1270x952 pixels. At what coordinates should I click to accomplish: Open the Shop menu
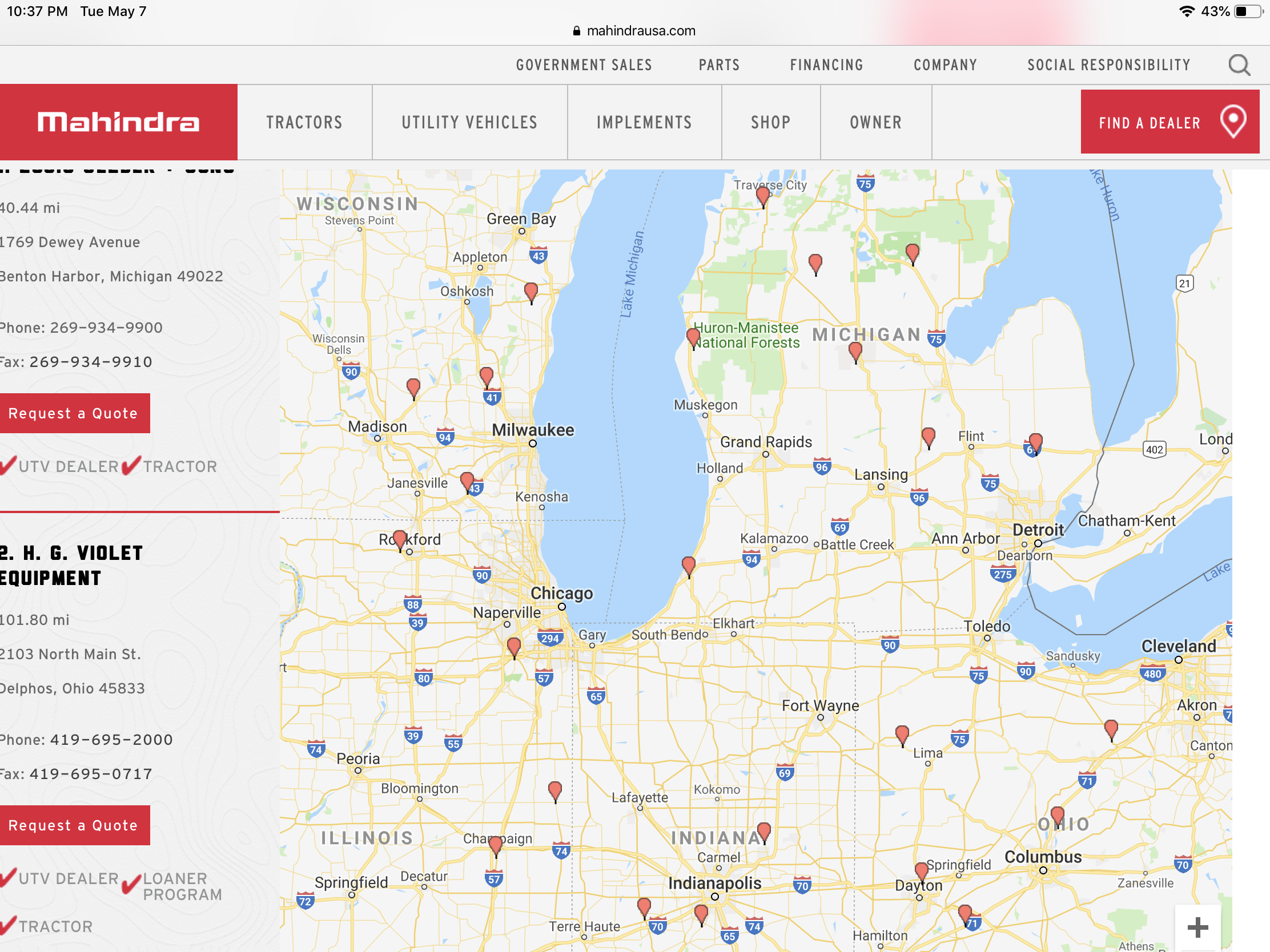(x=770, y=122)
